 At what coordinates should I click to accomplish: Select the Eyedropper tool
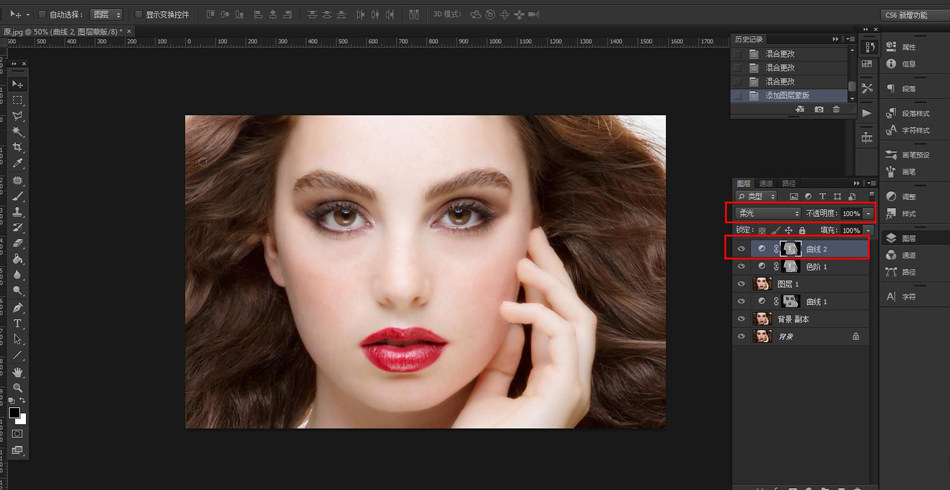[18, 164]
